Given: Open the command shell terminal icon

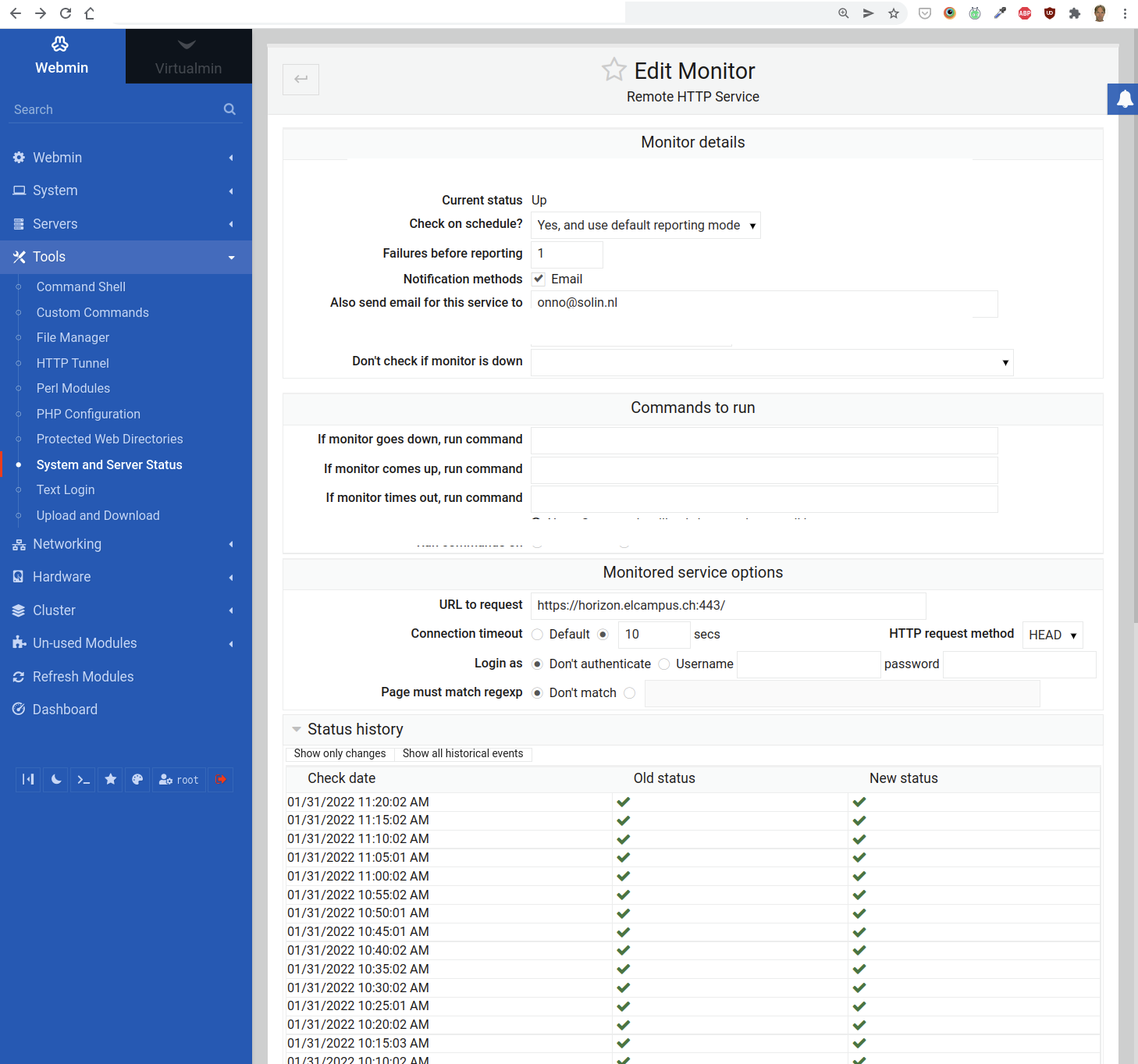Looking at the screenshot, I should click(x=84, y=779).
